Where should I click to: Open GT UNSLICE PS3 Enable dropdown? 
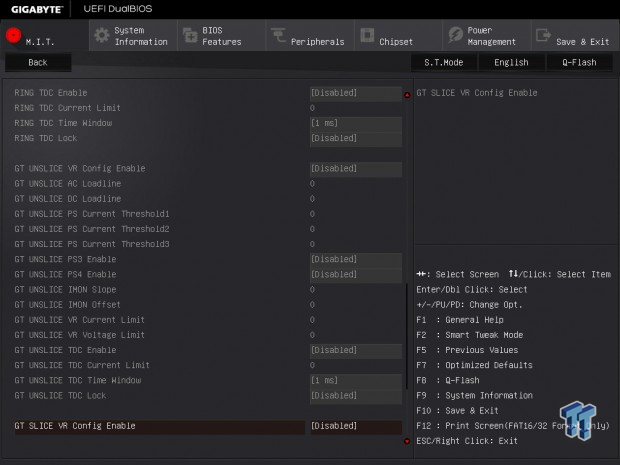356,259
